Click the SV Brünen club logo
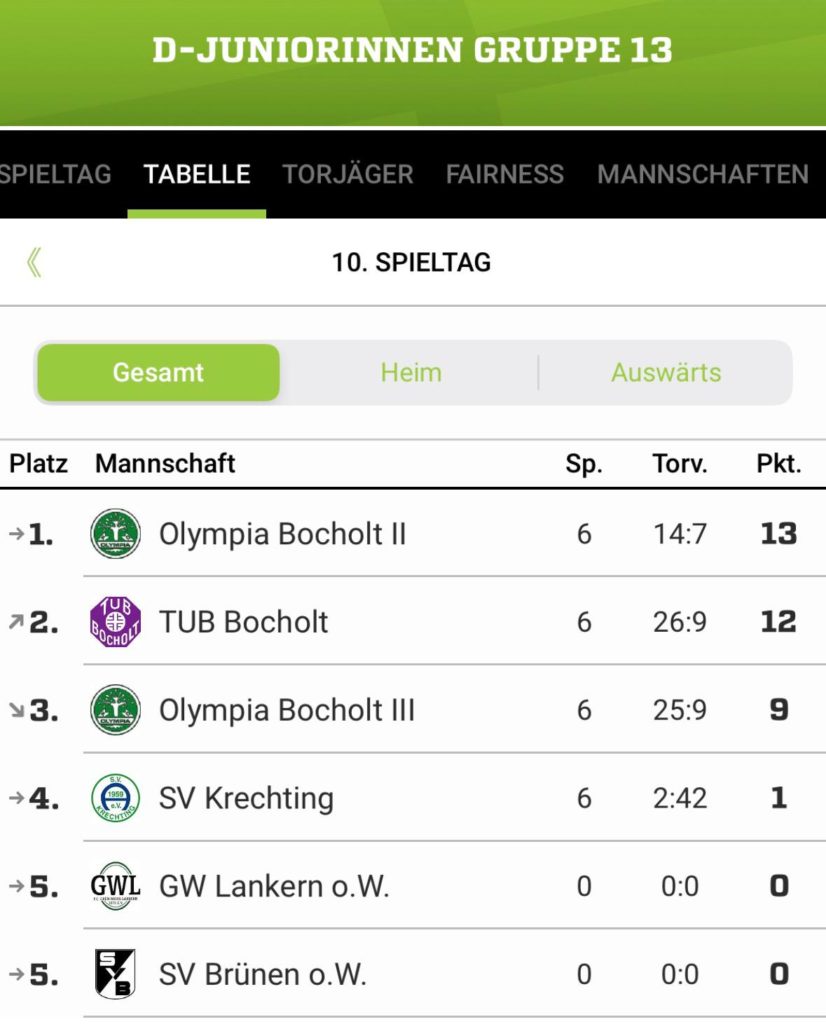This screenshot has height=1024, width=826. tap(115, 974)
